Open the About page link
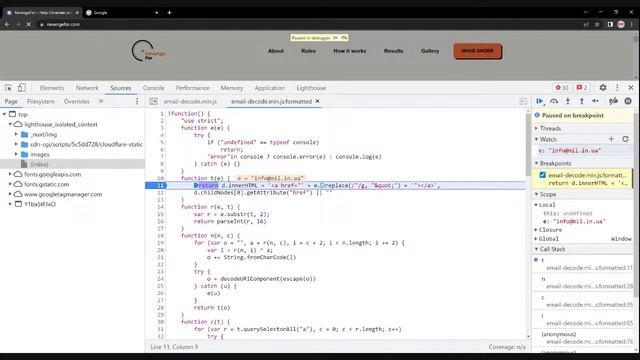 tap(276, 51)
